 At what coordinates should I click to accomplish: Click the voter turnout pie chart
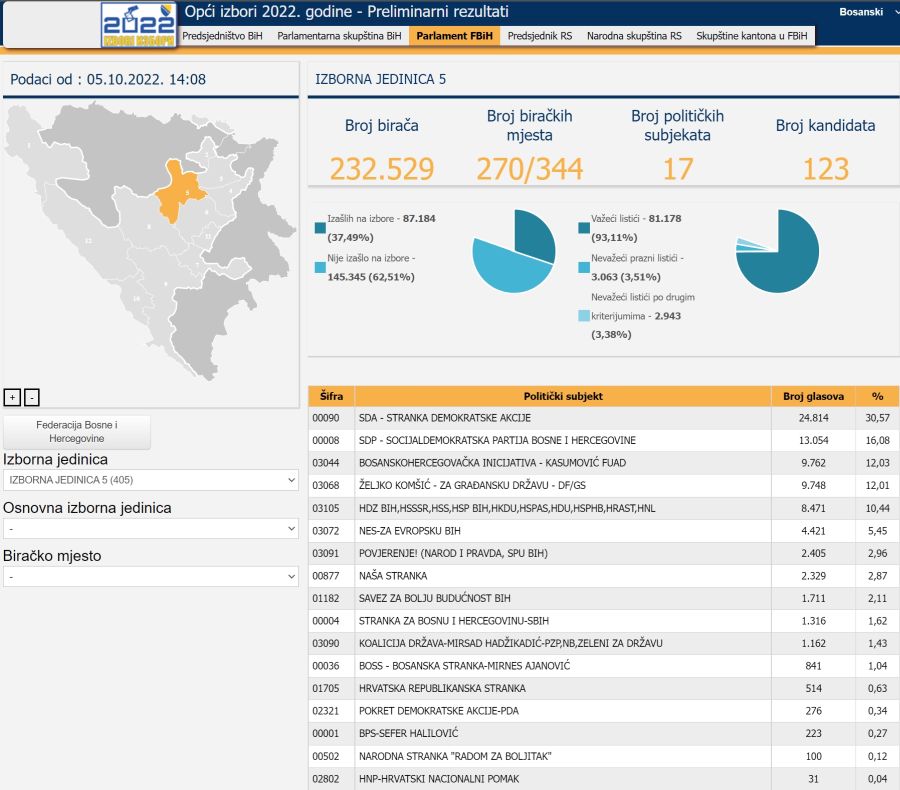[513, 251]
